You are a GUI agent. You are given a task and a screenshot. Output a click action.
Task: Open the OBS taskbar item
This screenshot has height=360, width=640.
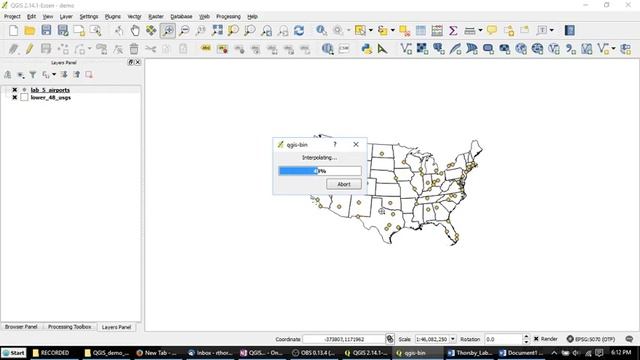point(313,353)
